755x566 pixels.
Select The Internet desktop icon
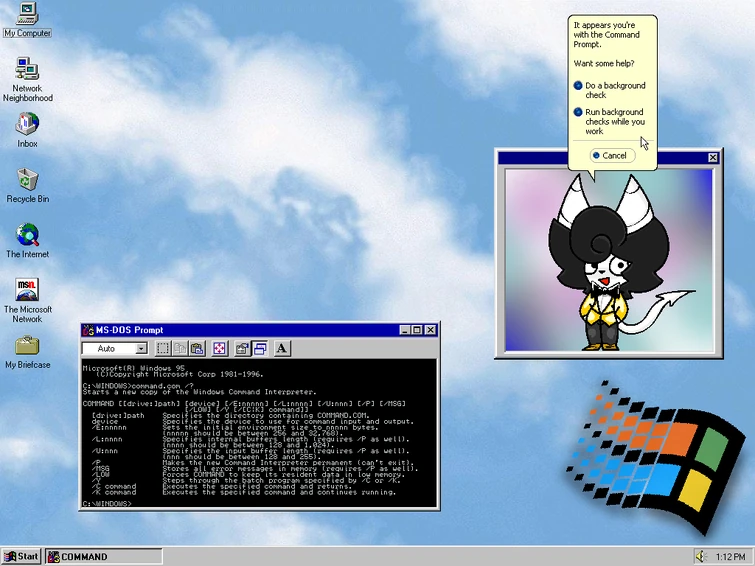click(27, 241)
